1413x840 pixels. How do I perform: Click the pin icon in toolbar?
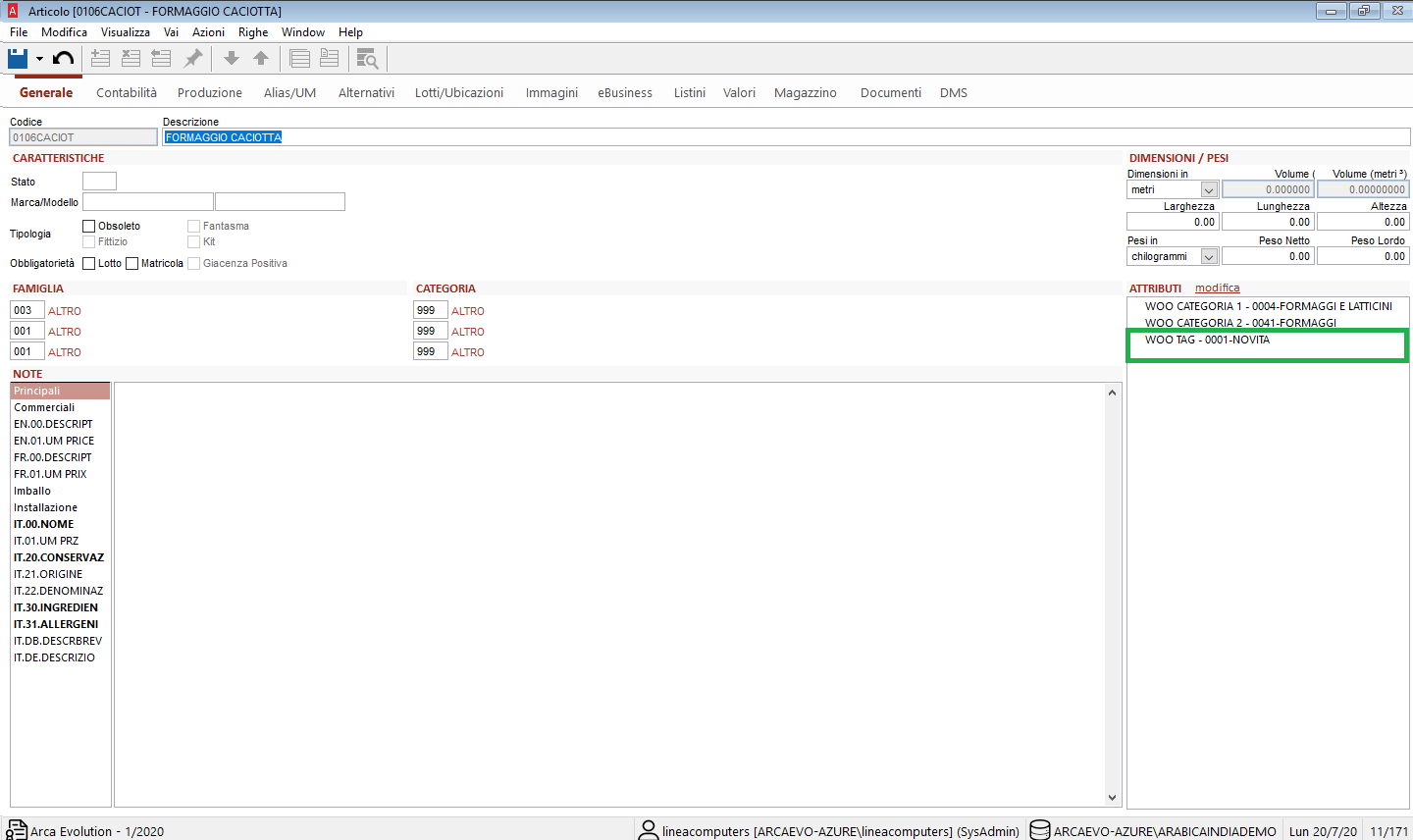click(193, 59)
